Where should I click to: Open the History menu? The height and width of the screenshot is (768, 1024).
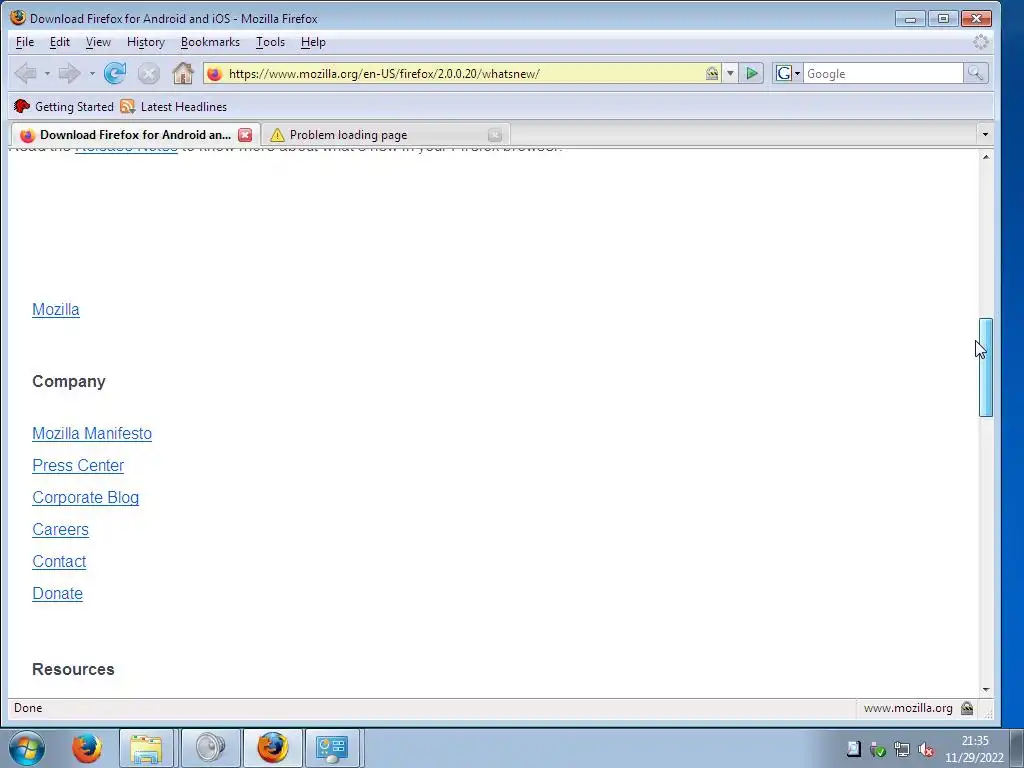[146, 42]
